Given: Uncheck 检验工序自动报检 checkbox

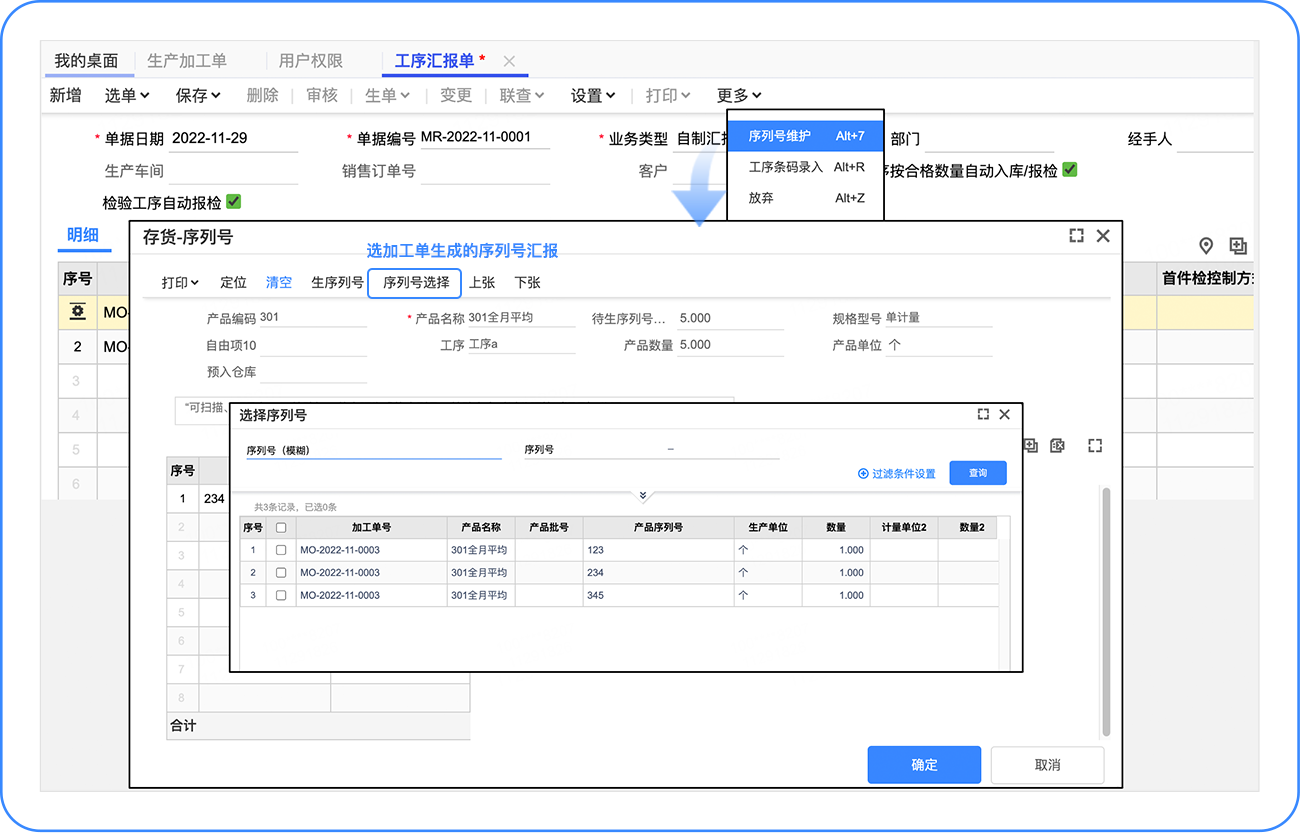Looking at the screenshot, I should coord(234,202).
